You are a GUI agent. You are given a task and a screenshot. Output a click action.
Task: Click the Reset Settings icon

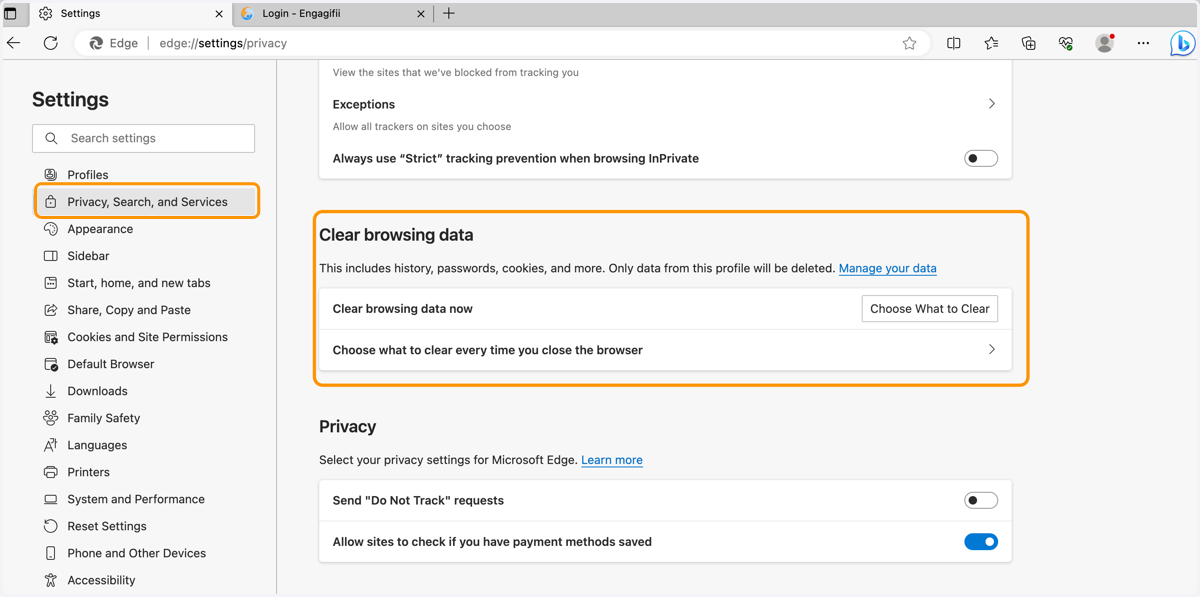click(51, 526)
